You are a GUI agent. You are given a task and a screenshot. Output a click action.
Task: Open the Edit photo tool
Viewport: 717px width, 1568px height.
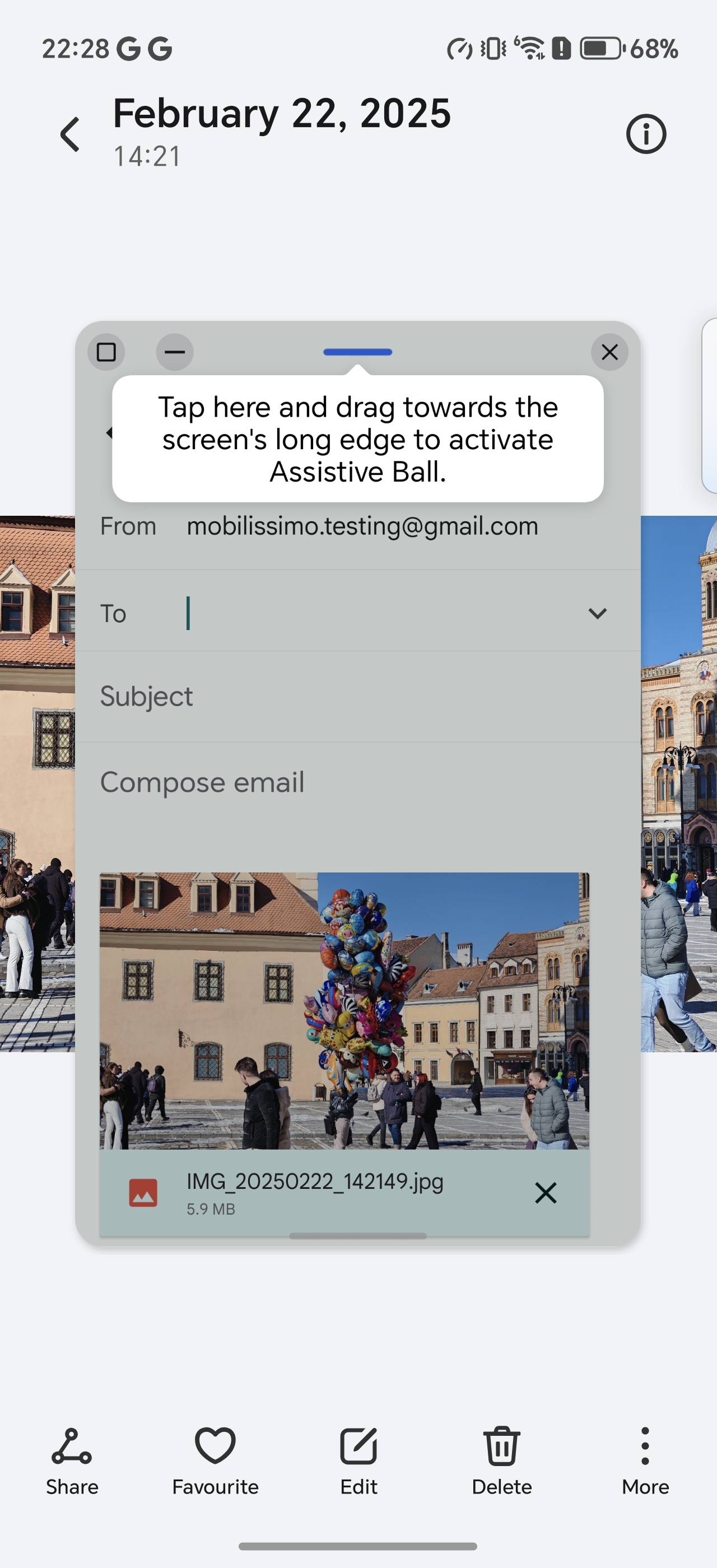tap(358, 1462)
